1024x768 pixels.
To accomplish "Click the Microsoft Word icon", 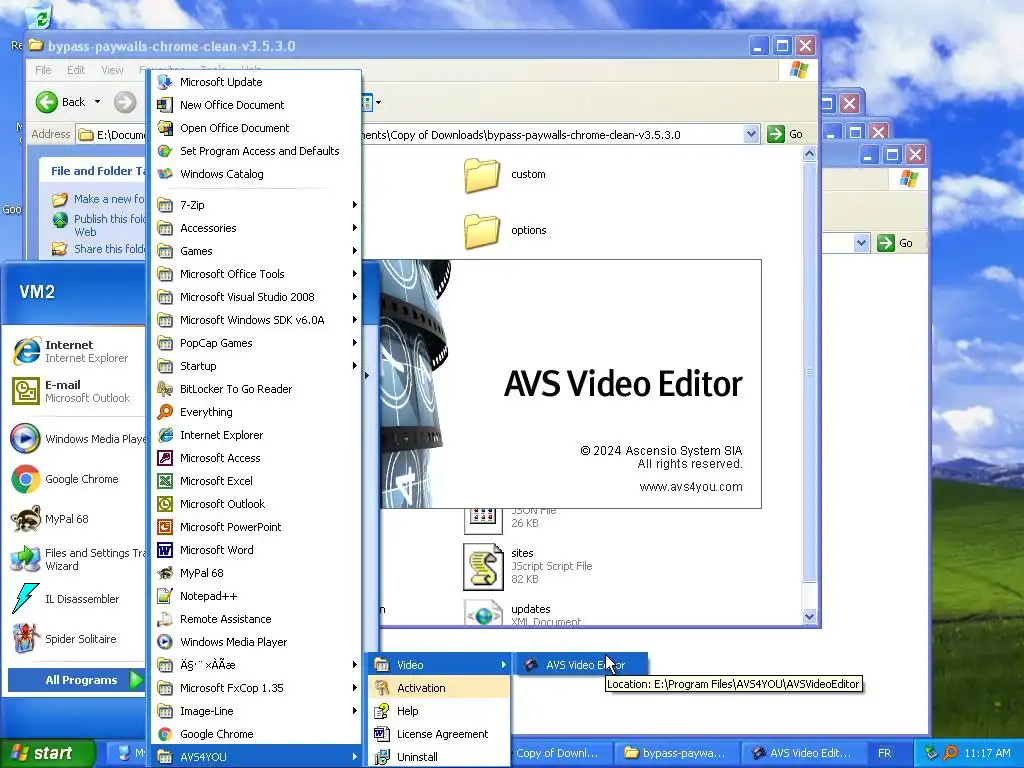I will (165, 550).
